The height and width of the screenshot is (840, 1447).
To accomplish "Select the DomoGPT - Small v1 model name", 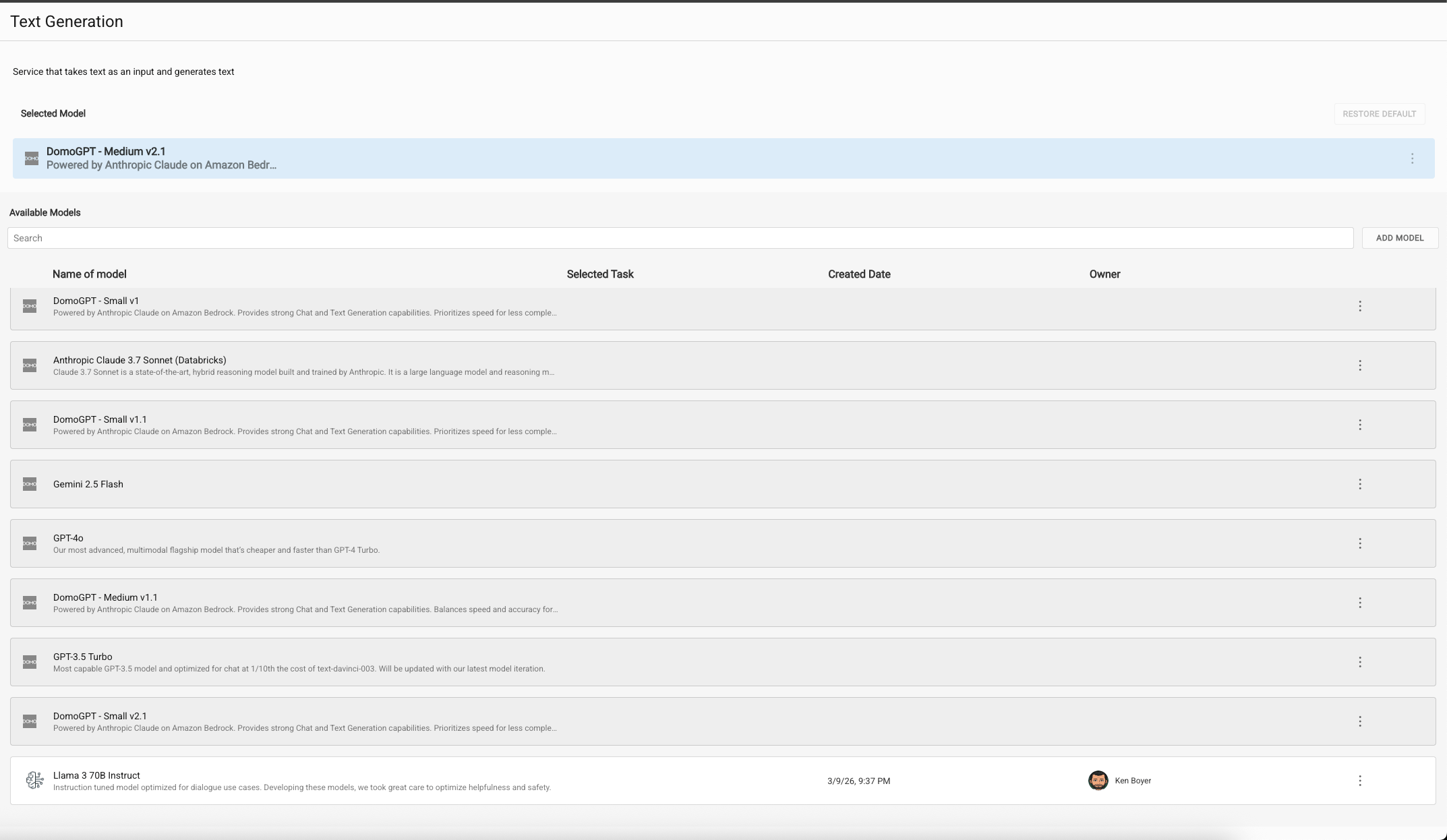I will pyautogui.click(x=96, y=301).
